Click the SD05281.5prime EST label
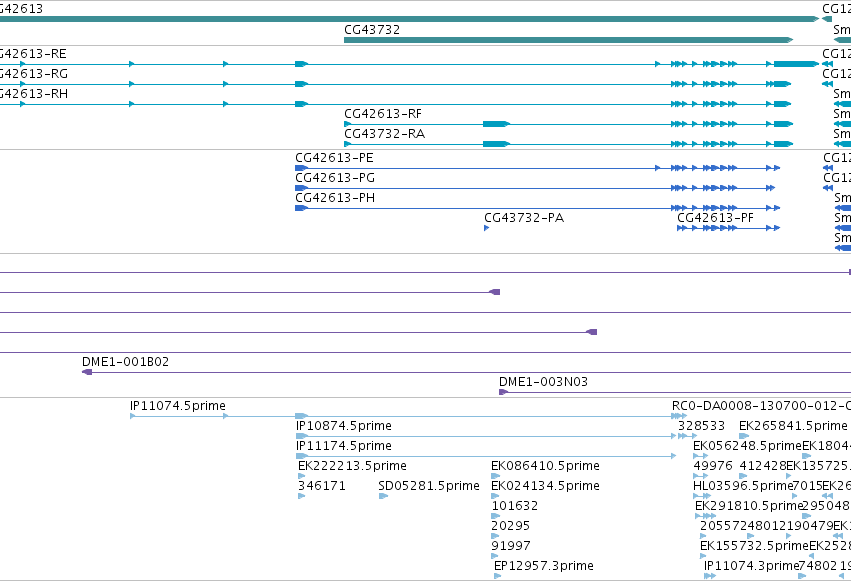Viewport: 851px width, 581px height. (429, 486)
